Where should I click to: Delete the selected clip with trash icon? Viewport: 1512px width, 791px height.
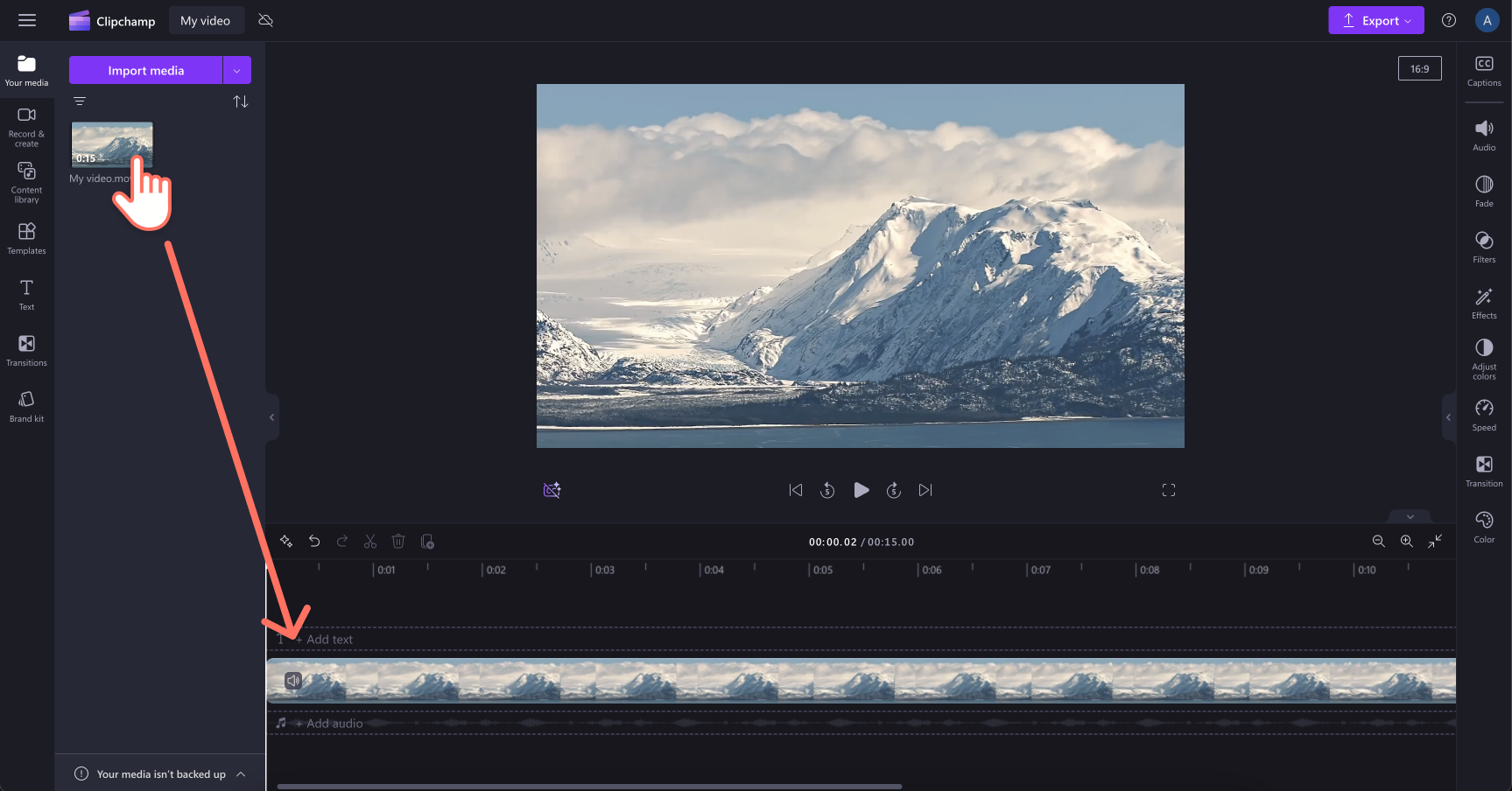click(398, 542)
